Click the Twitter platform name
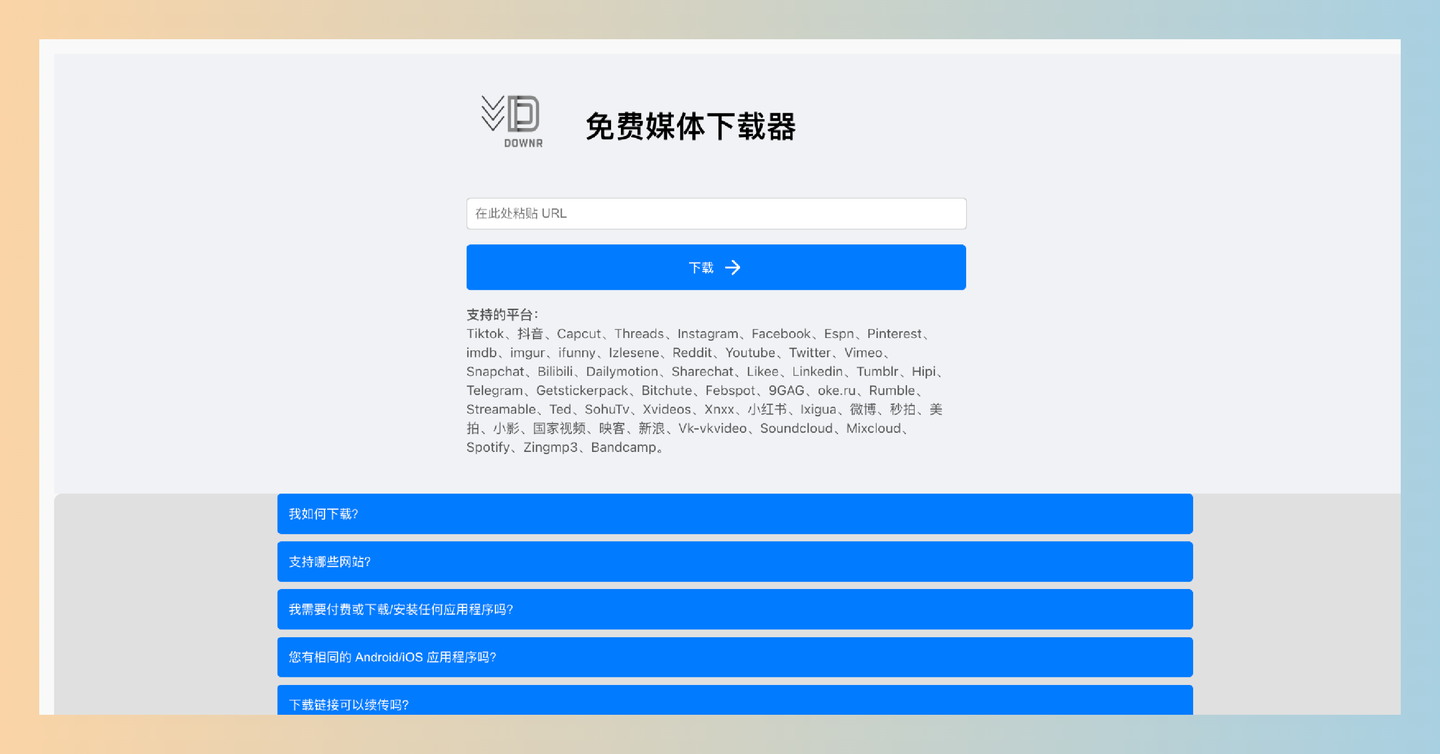Viewport: 1440px width, 754px height. pos(810,352)
